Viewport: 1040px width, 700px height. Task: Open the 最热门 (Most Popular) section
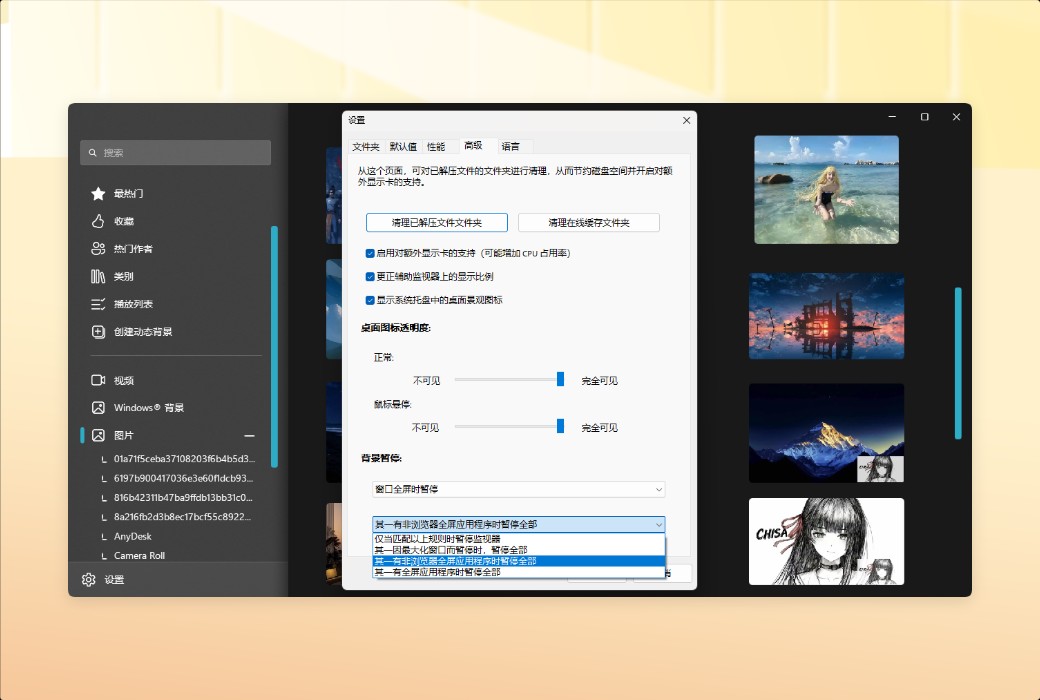tap(134, 193)
